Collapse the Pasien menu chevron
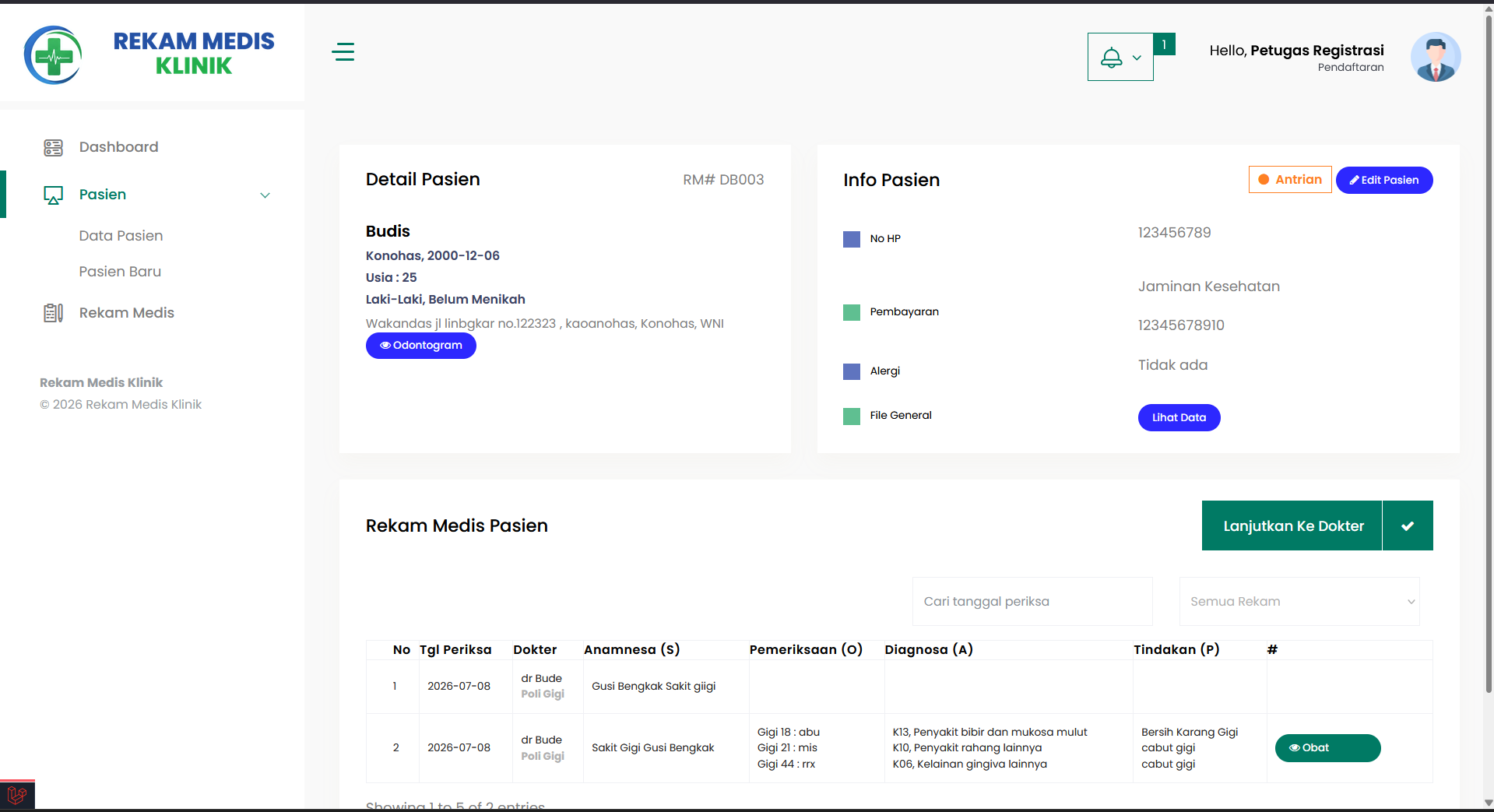The width and height of the screenshot is (1494, 812). [265, 195]
